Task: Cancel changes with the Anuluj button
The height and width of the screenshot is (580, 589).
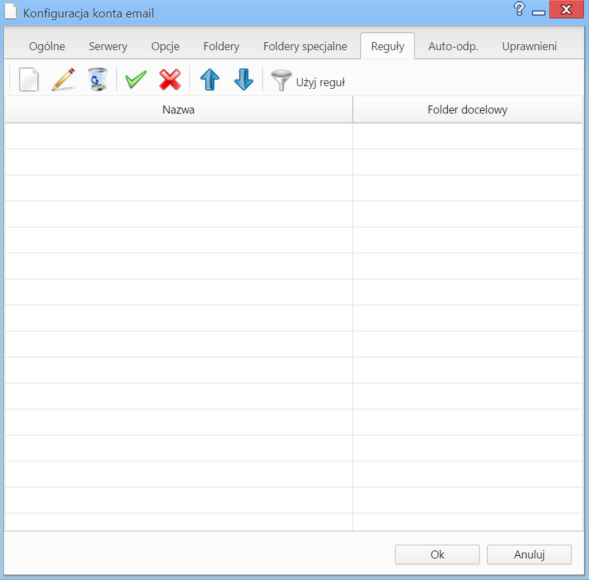Action: pos(529,554)
